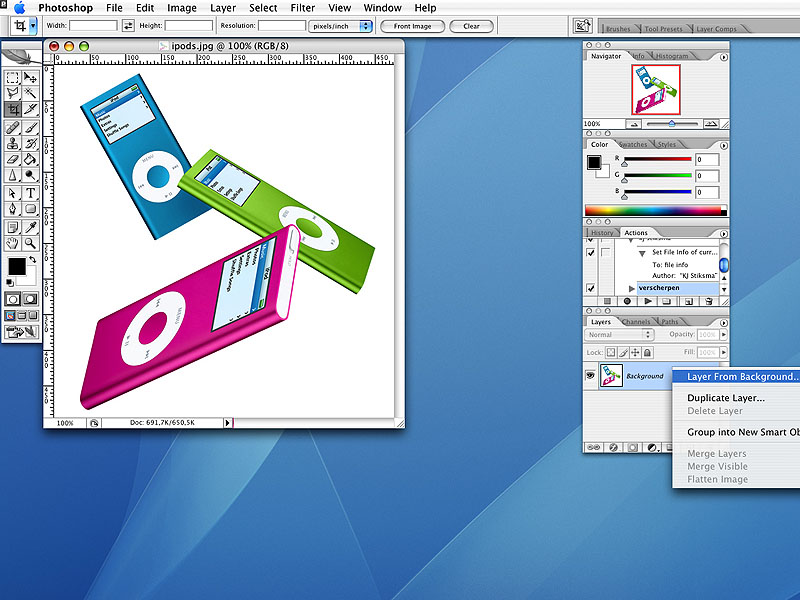Select the Magic Wand tool

(x=31, y=93)
